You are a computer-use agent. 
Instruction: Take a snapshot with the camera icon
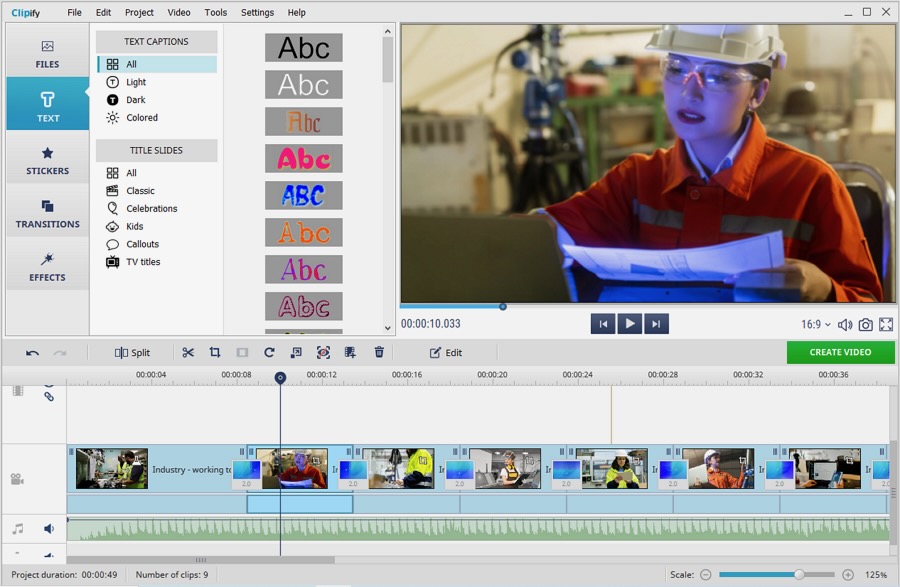[865, 325]
